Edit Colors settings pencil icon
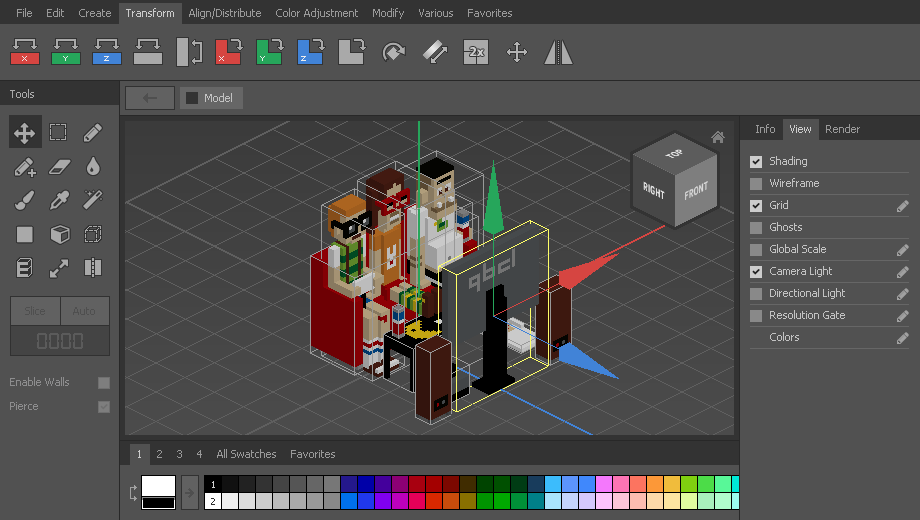 (x=902, y=338)
